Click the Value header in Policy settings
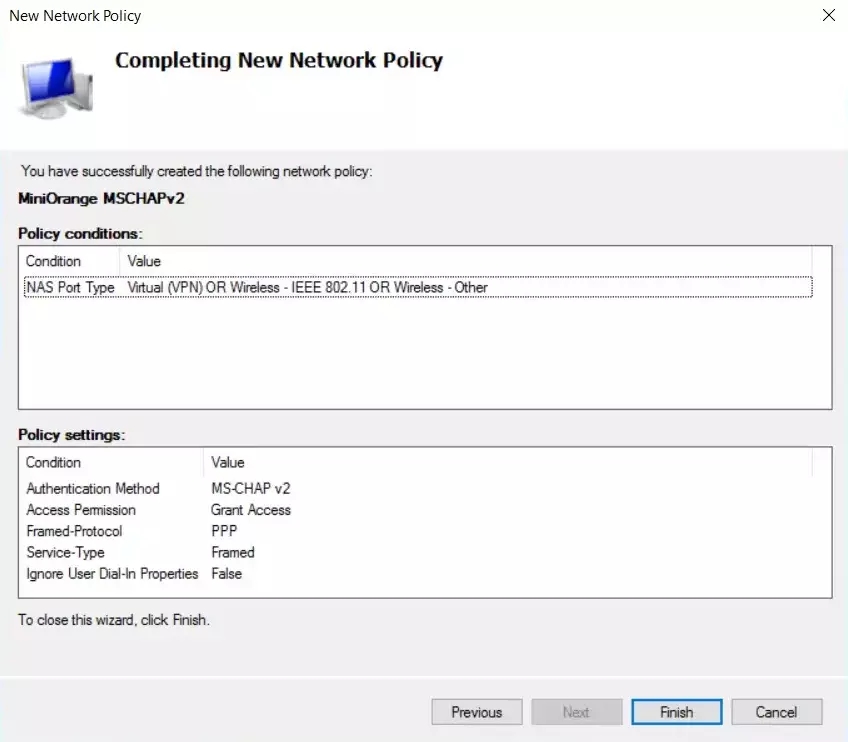This screenshot has width=848, height=742. (227, 462)
